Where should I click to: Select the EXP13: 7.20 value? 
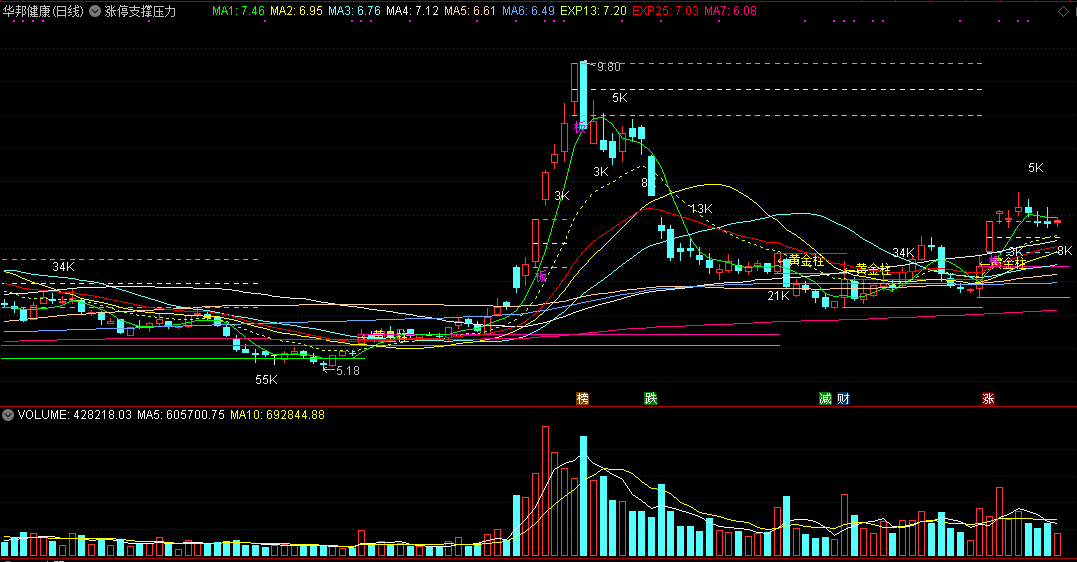click(x=593, y=11)
